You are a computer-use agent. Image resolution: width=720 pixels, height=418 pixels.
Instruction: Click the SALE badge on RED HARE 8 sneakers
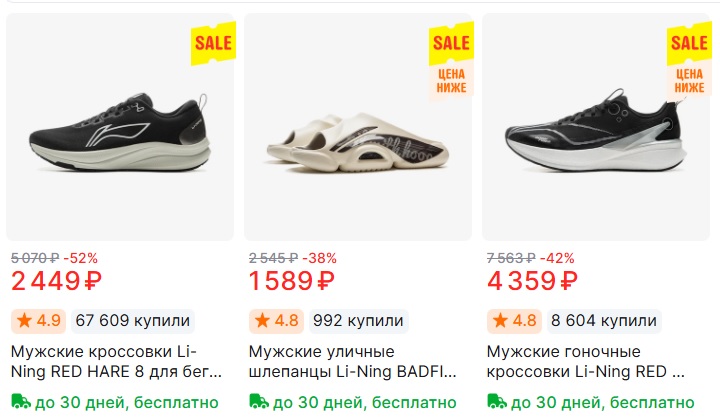[x=213, y=43]
